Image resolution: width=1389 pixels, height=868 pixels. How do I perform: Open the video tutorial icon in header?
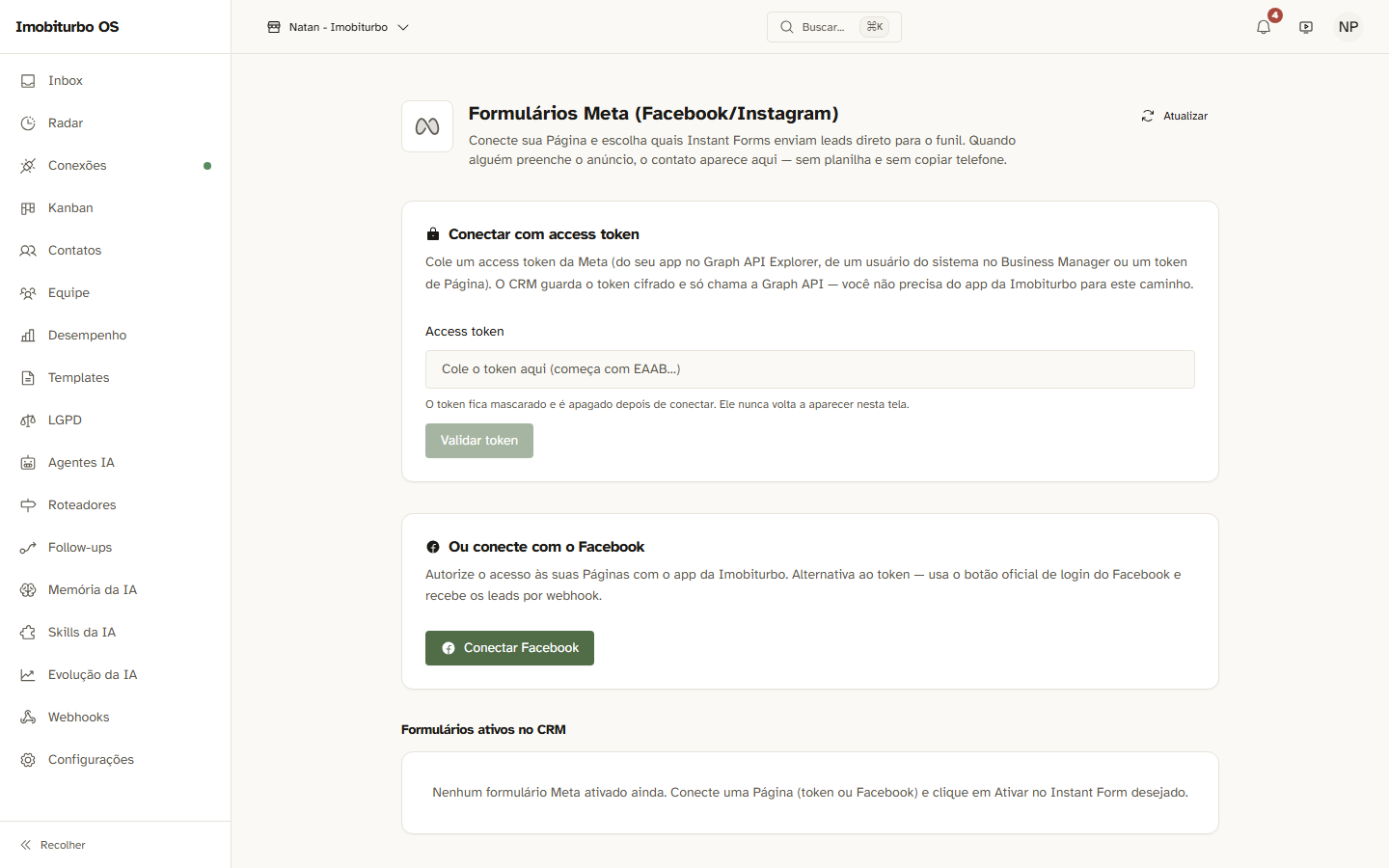coord(1306,27)
